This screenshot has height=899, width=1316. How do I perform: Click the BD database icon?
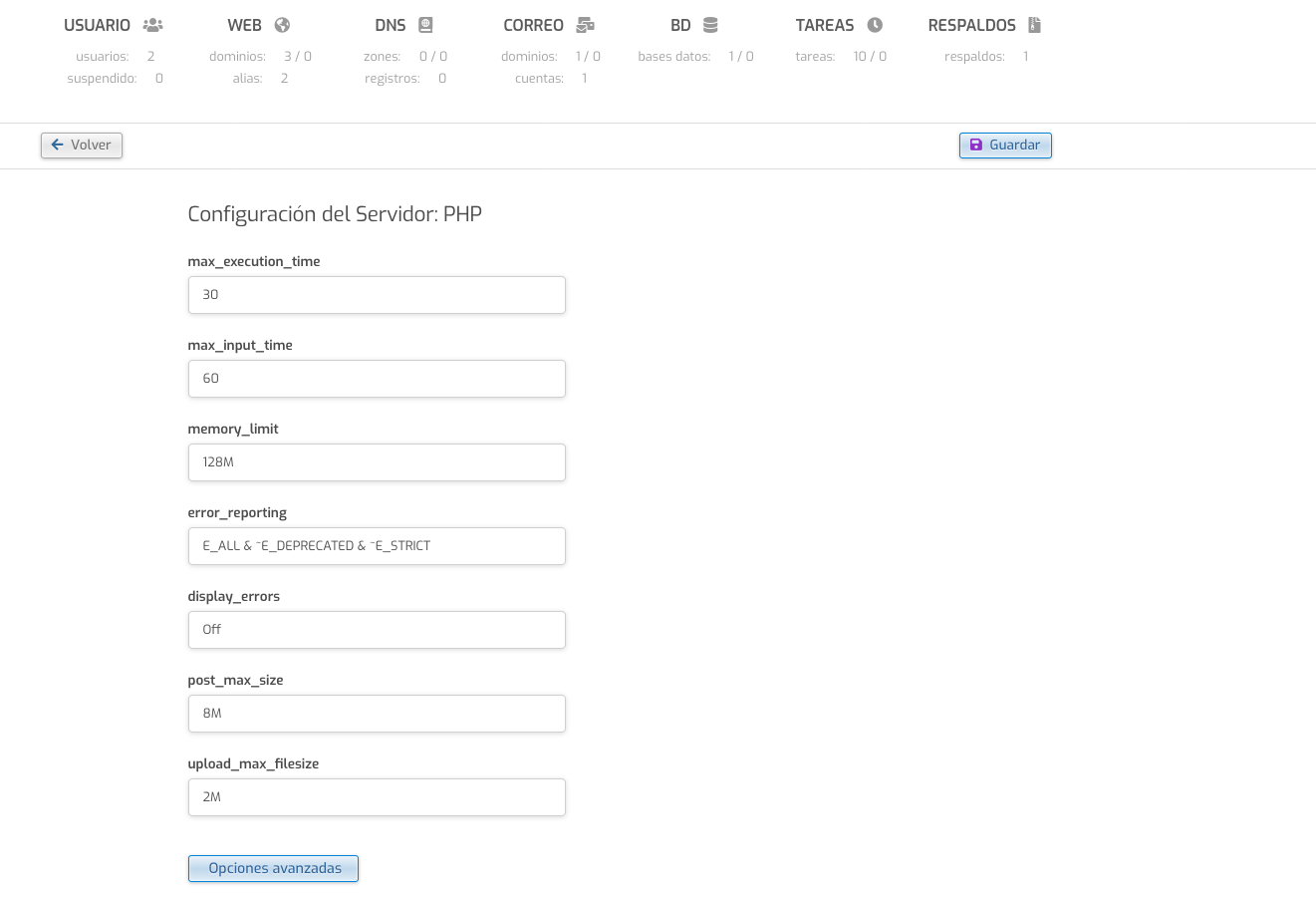(710, 25)
